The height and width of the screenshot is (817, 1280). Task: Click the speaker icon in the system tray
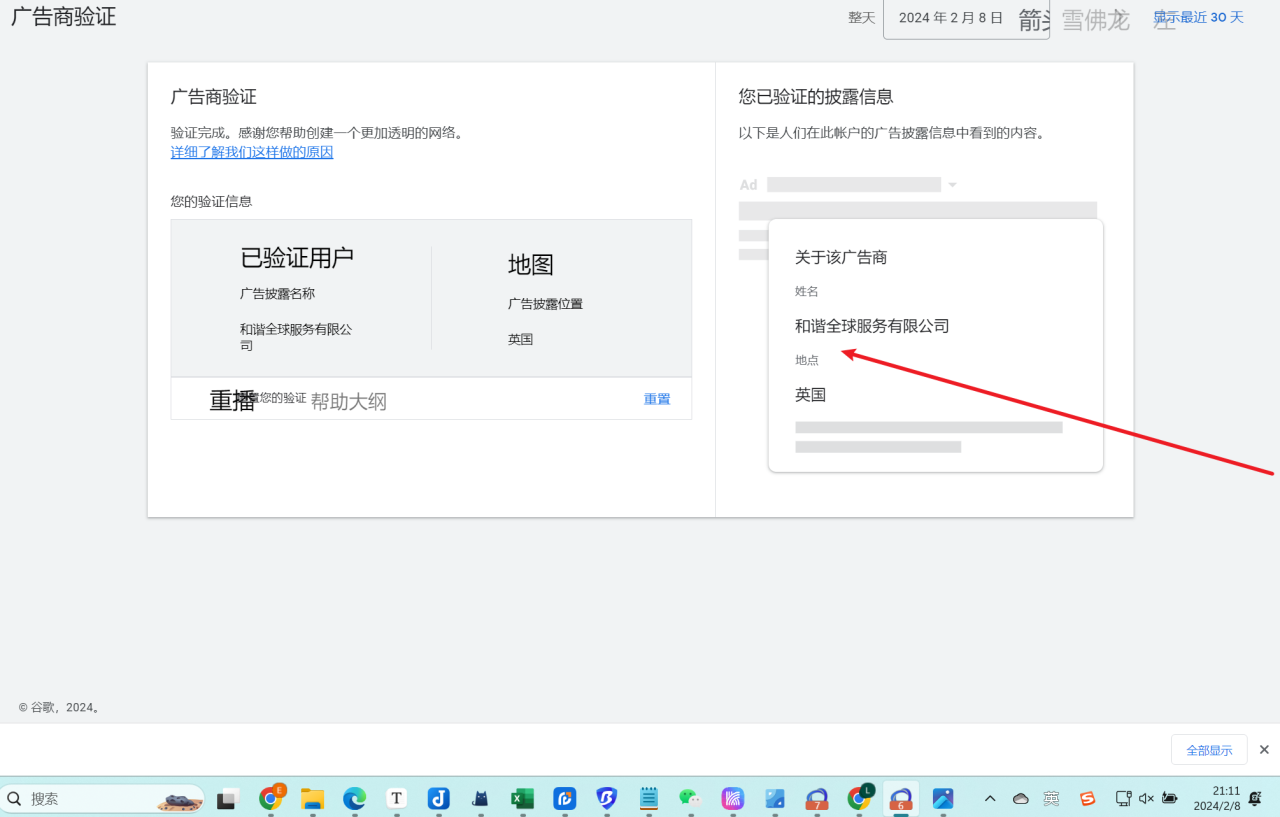[1145, 798]
